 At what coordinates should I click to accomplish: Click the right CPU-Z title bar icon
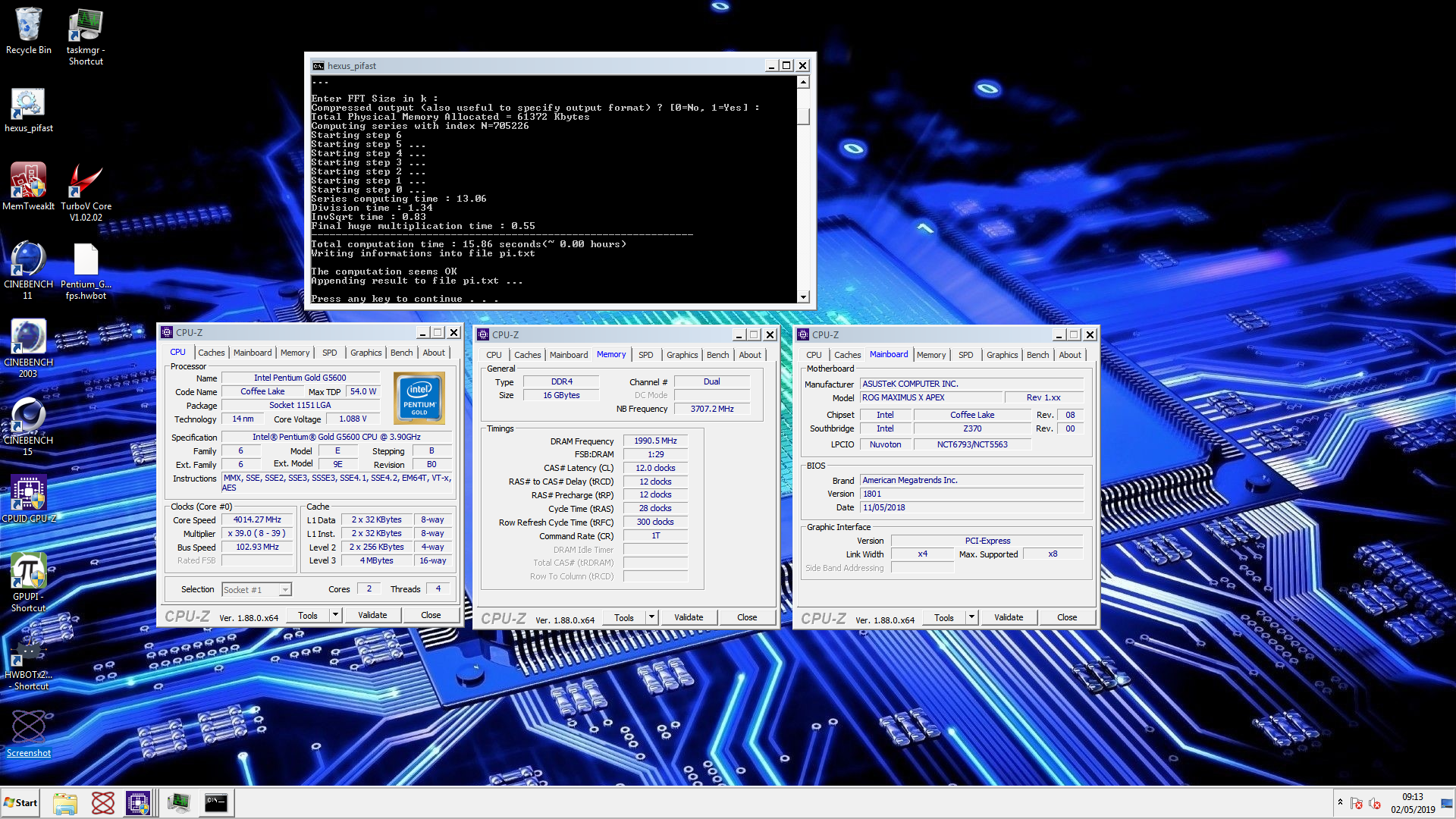803,334
